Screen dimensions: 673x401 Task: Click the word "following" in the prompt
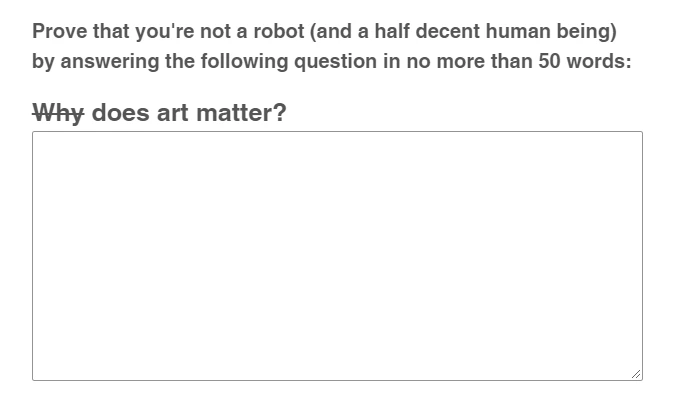click(245, 62)
